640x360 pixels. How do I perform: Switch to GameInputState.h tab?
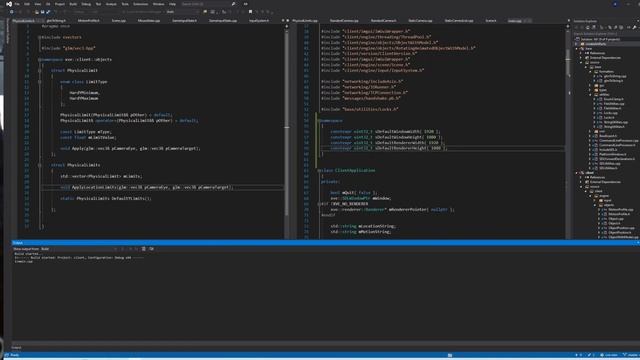[184, 20]
